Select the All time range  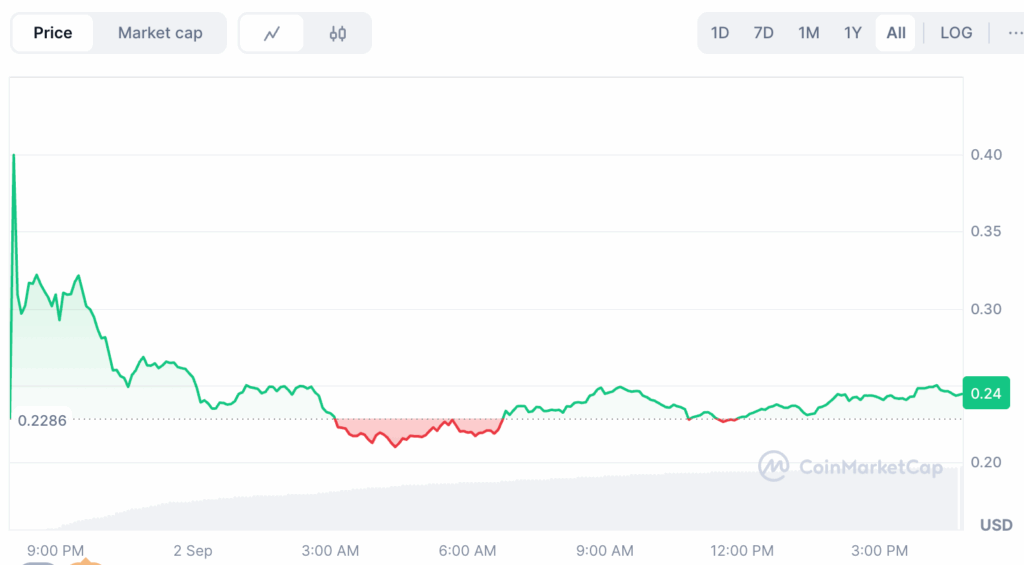tap(896, 33)
